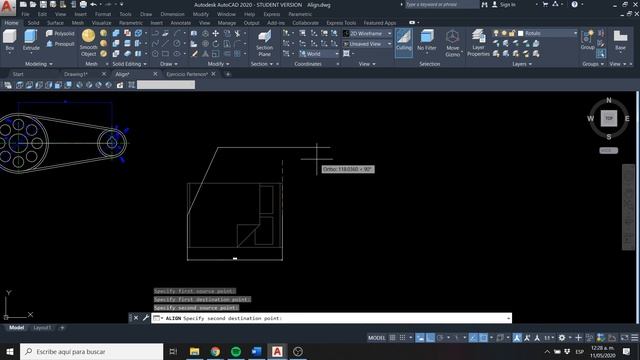Toggle 2D object snap in status bar
This screenshot has height=360, width=640.
click(x=484, y=338)
